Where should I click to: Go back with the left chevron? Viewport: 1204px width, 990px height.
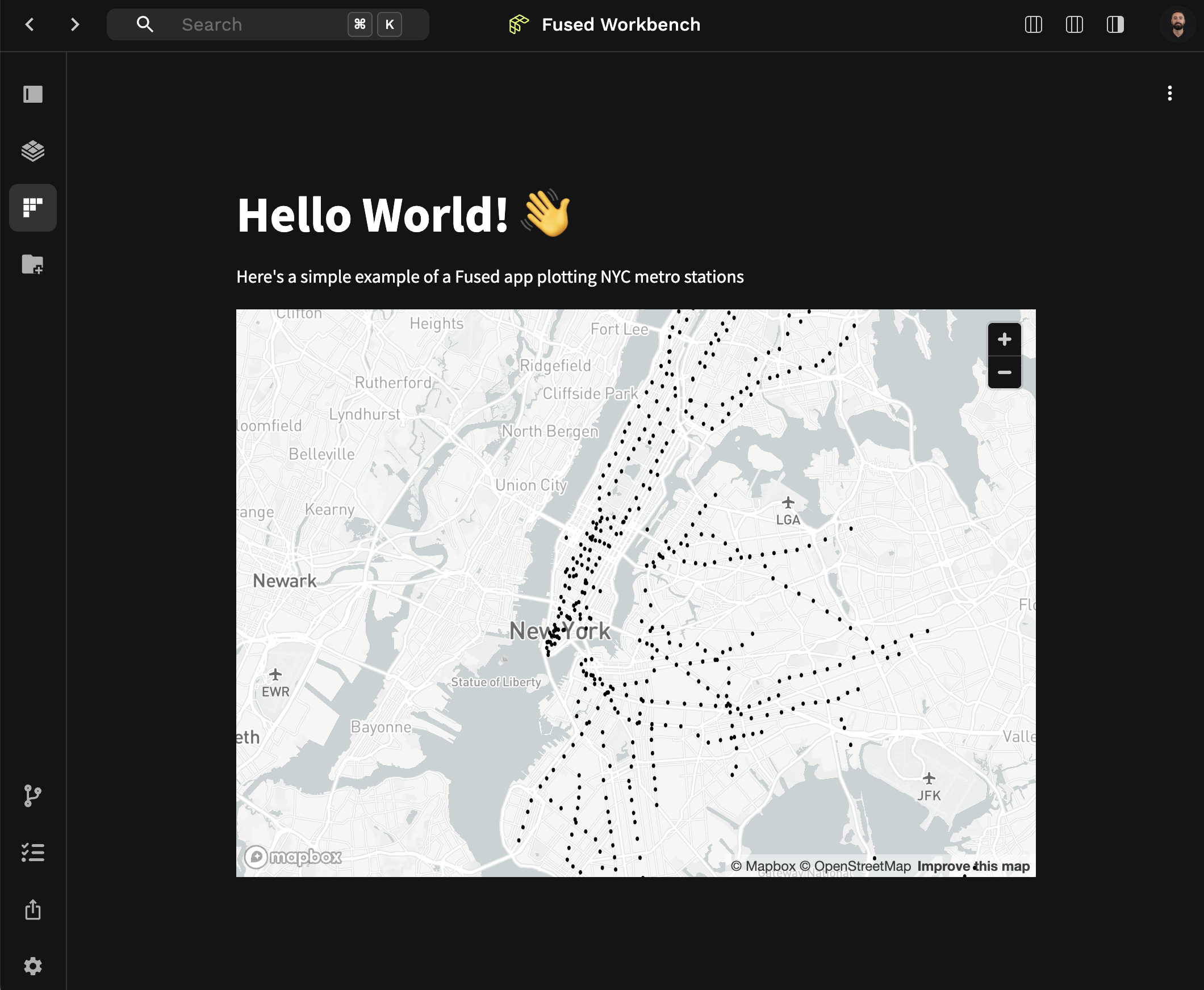30,24
